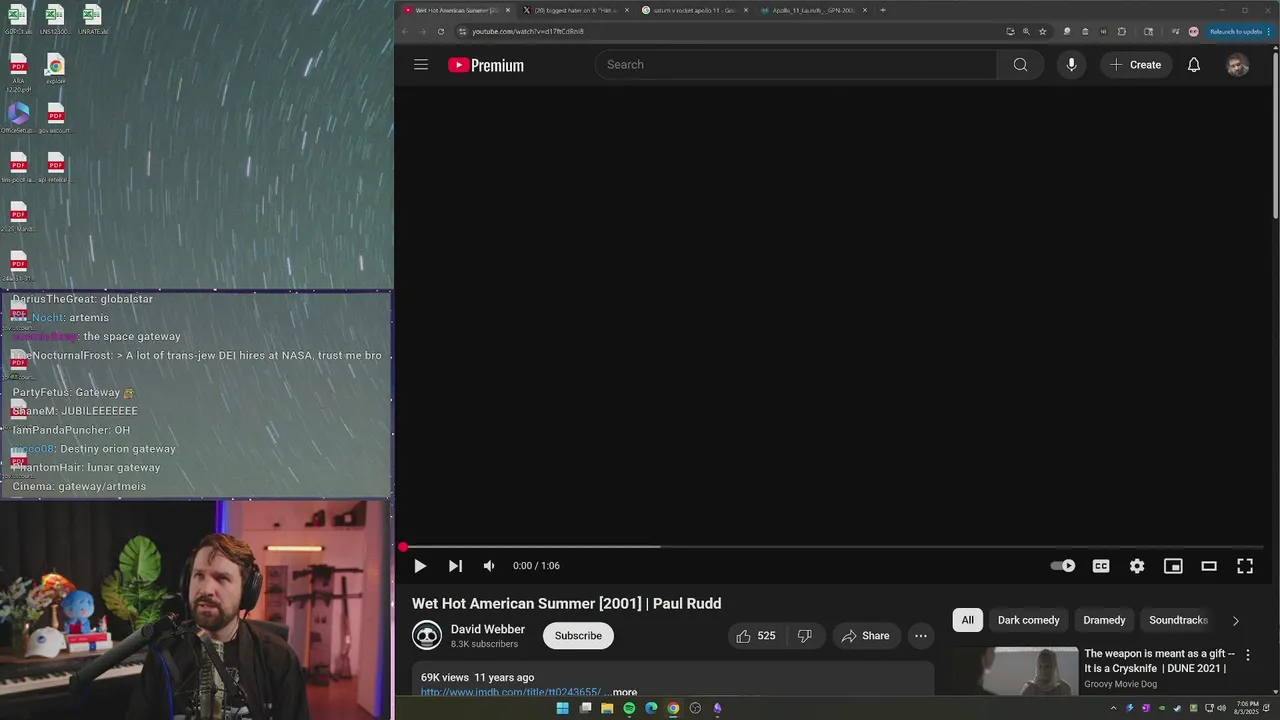
Task: Subscribe to David Webber channel
Action: 578,636
